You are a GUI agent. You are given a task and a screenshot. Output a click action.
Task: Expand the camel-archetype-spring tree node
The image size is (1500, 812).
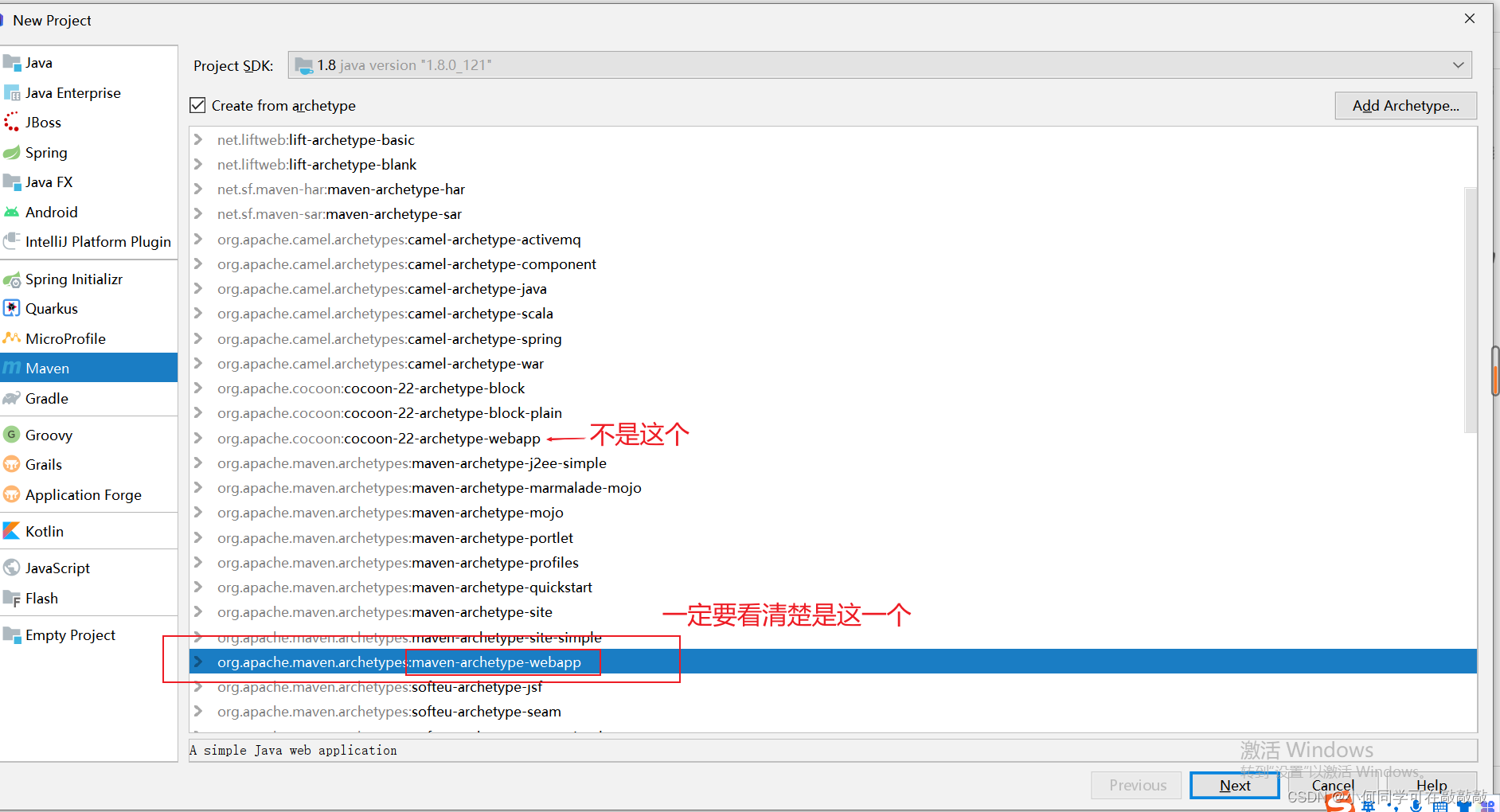pos(197,338)
